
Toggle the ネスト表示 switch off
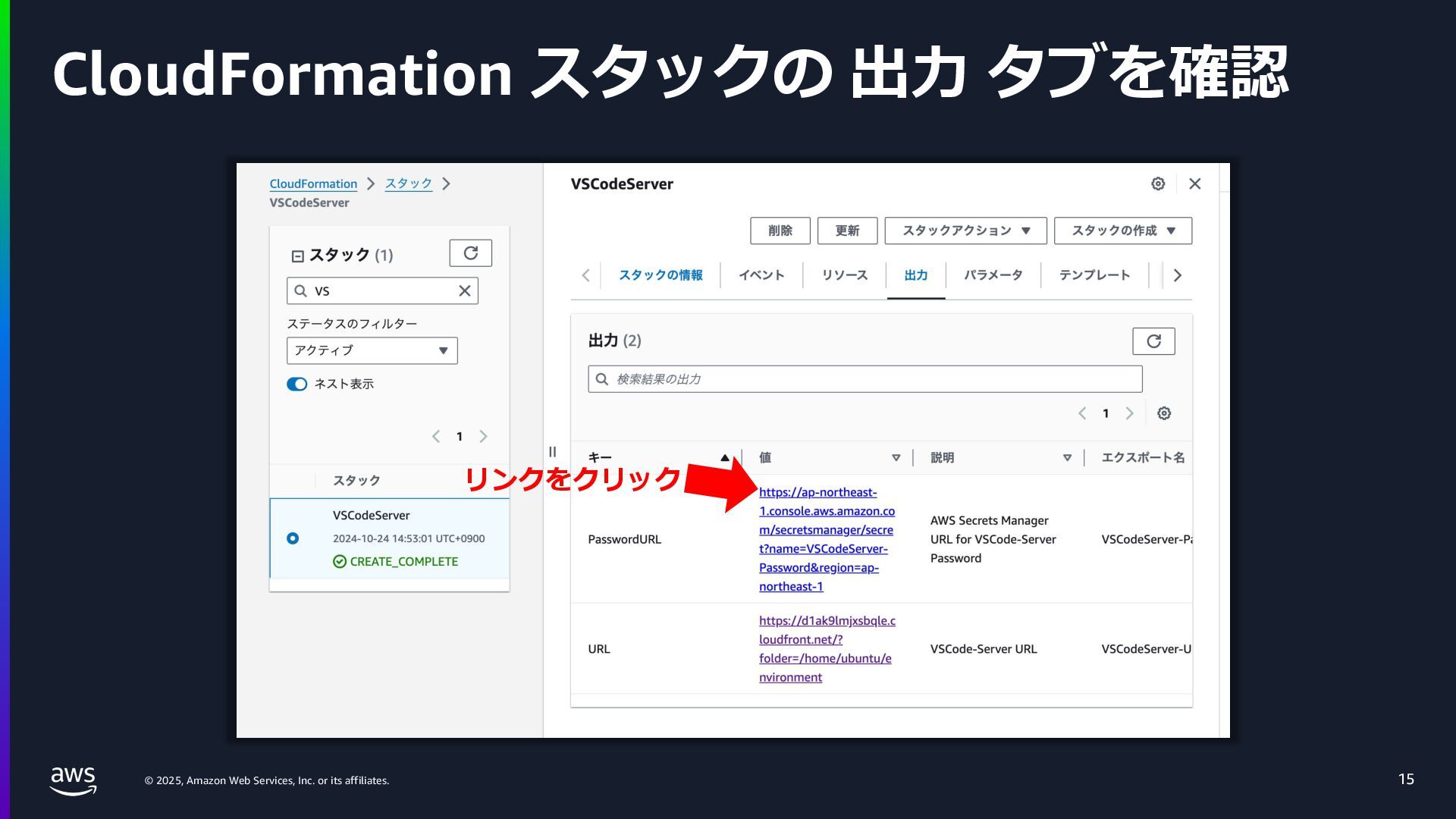297,384
